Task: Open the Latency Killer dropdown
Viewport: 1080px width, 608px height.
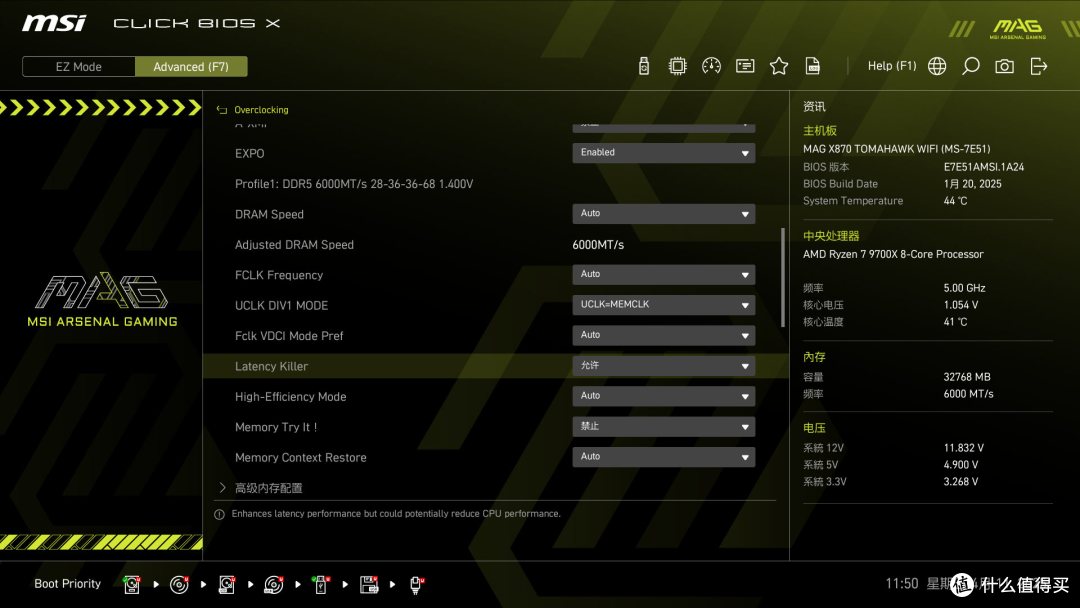Action: point(663,366)
